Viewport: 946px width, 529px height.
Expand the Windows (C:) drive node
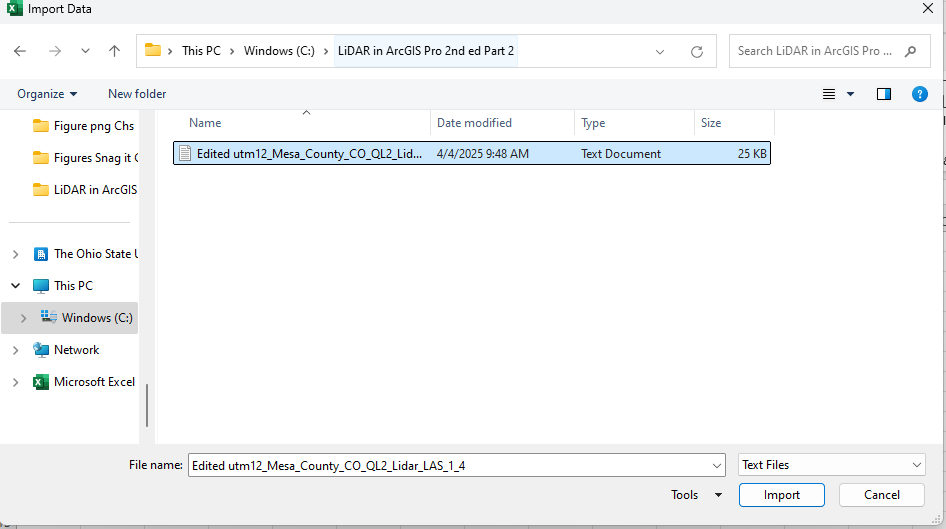24,318
